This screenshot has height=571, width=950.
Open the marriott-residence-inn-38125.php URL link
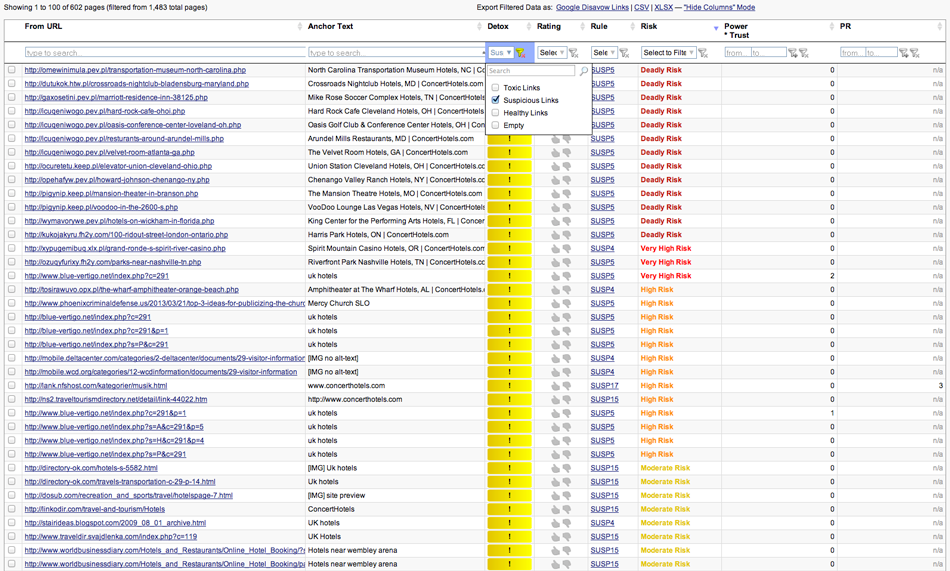(116, 98)
